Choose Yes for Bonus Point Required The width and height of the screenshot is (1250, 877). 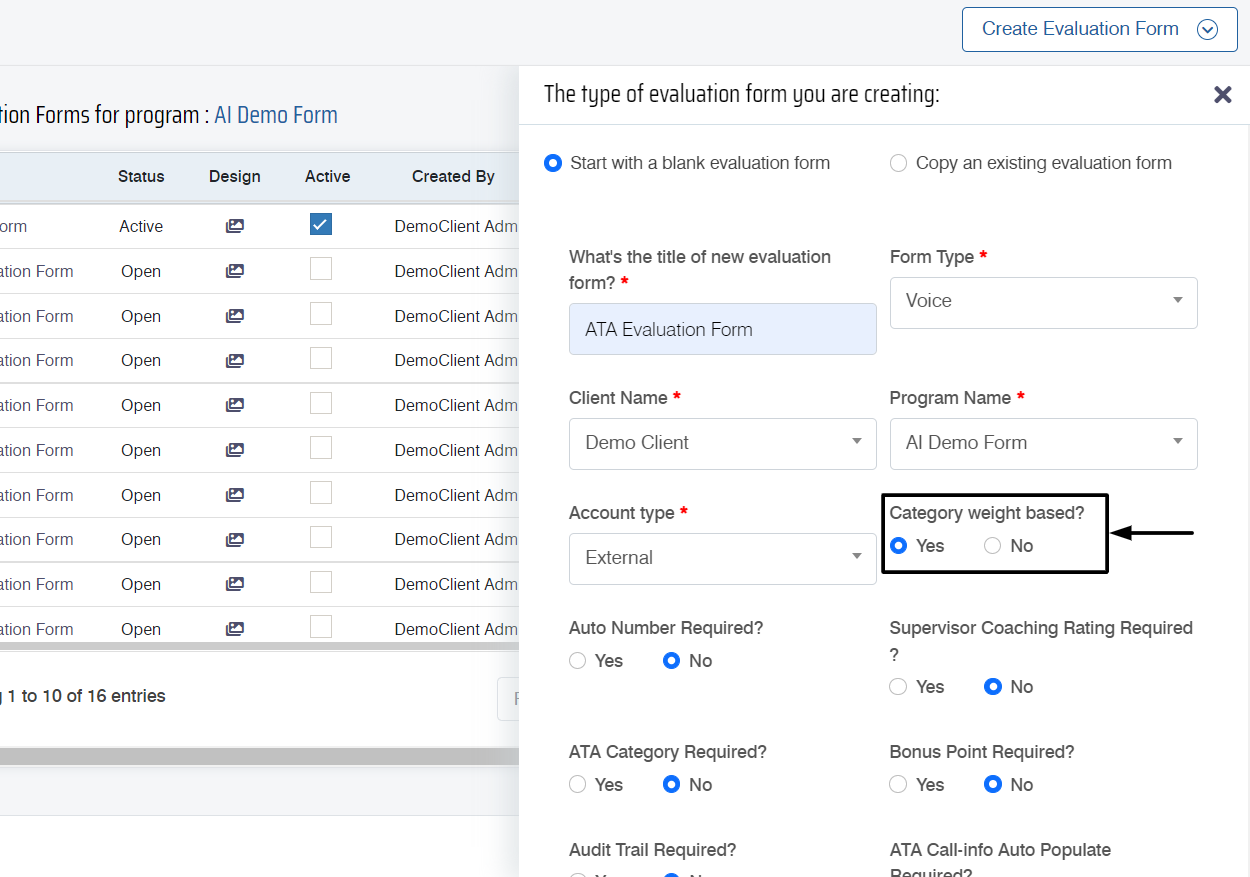tap(898, 785)
